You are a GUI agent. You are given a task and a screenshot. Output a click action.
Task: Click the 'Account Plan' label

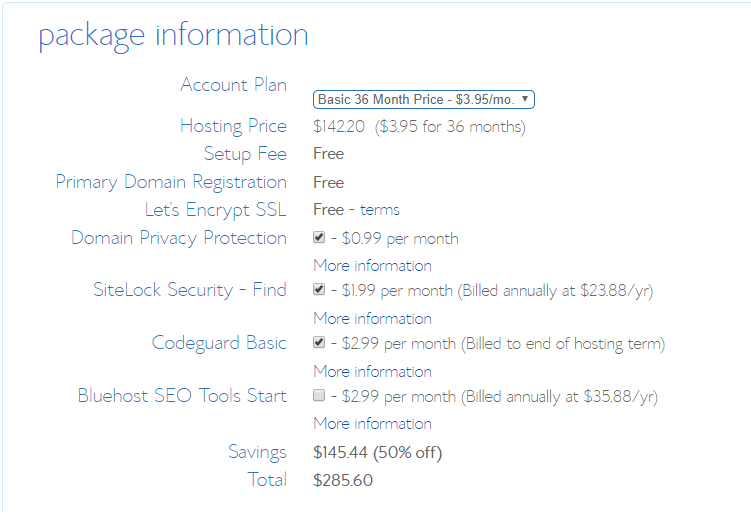click(234, 85)
